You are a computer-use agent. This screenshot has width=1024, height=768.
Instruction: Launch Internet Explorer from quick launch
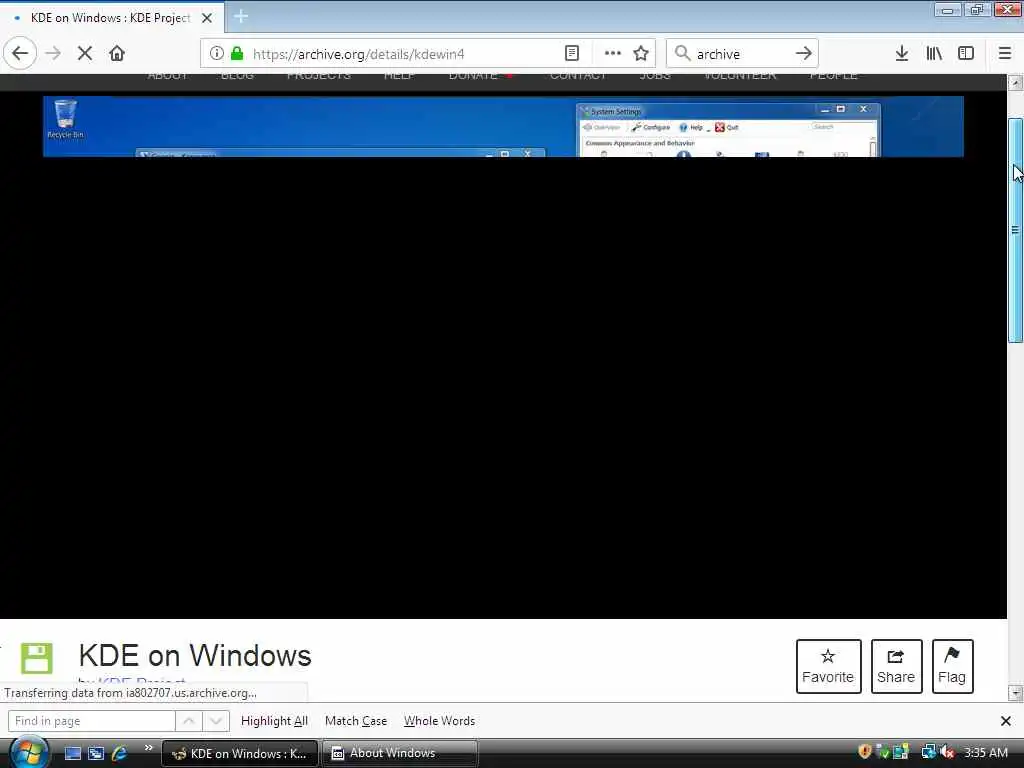tap(119, 754)
